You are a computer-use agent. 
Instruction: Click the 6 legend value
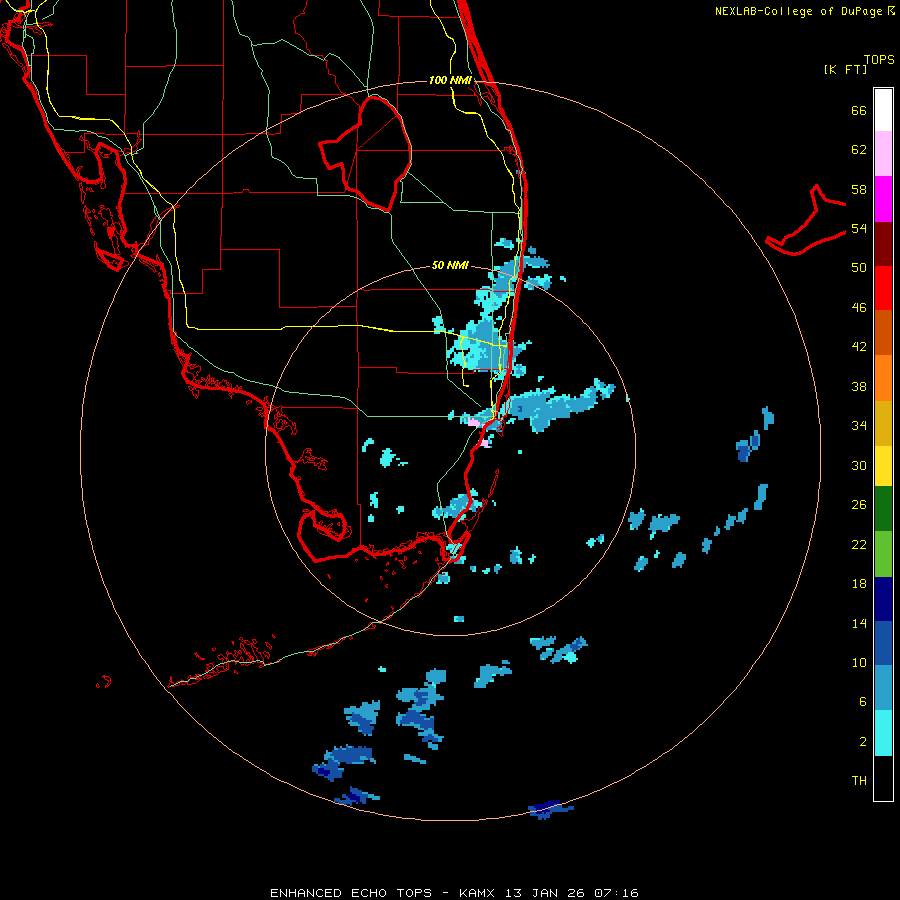[x=863, y=702]
